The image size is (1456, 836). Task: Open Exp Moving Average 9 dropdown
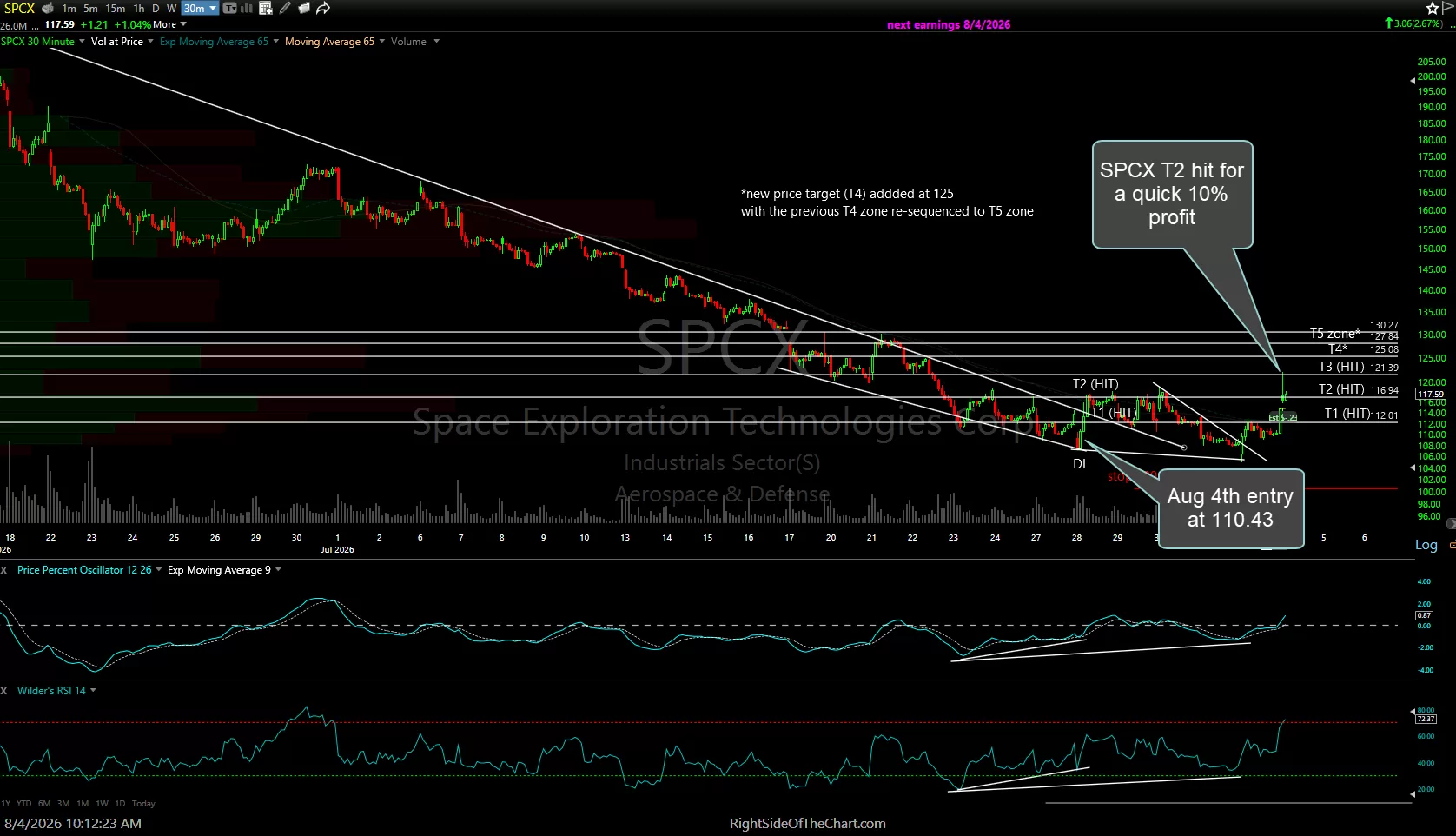pos(224,570)
